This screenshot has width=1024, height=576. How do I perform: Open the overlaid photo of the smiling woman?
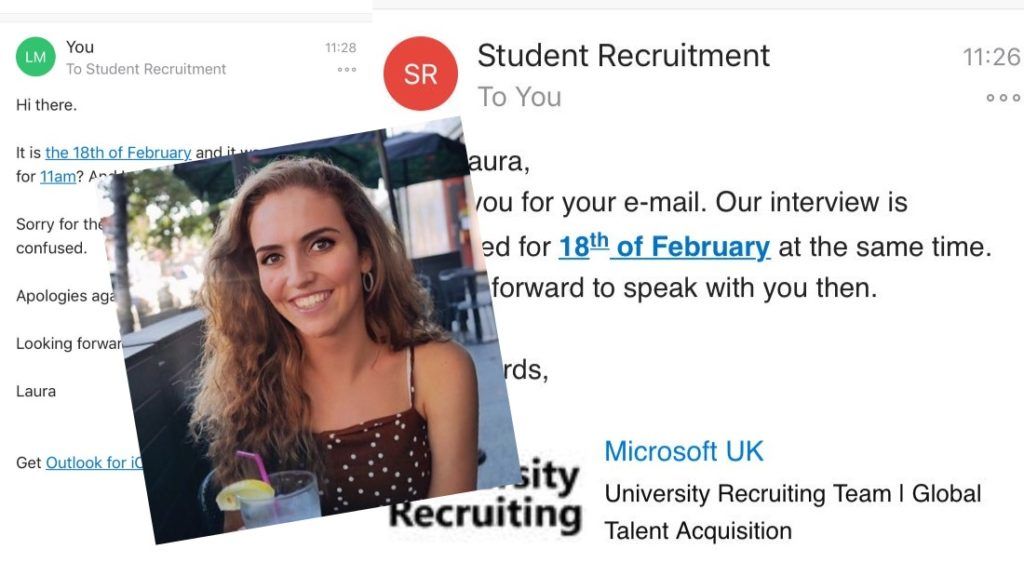coord(307,330)
